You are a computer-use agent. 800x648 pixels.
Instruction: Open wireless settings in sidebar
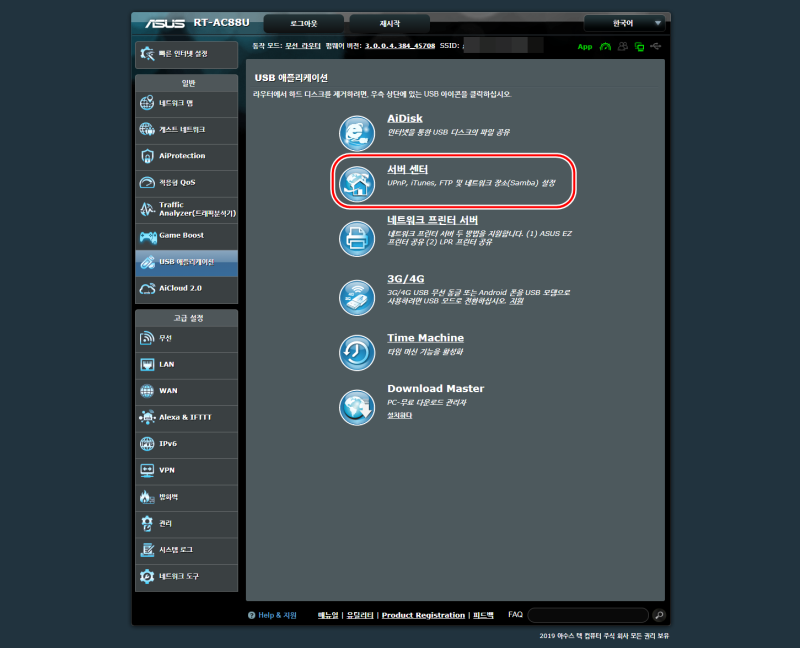pyautogui.click(x=186, y=338)
